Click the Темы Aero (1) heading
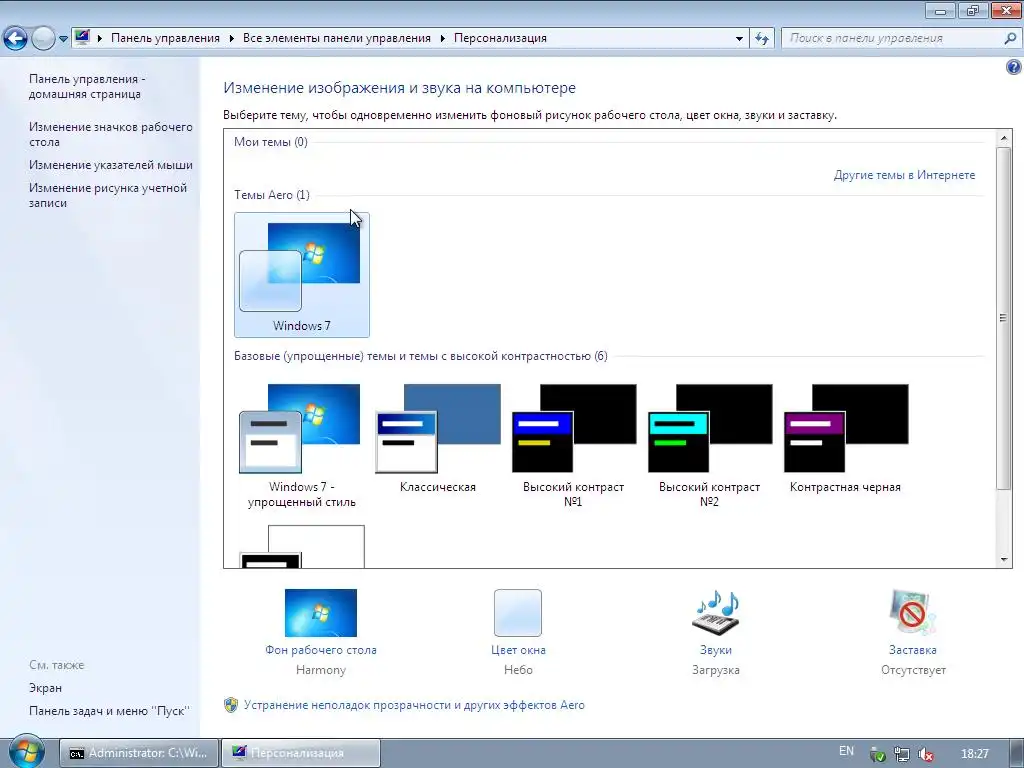 272,195
